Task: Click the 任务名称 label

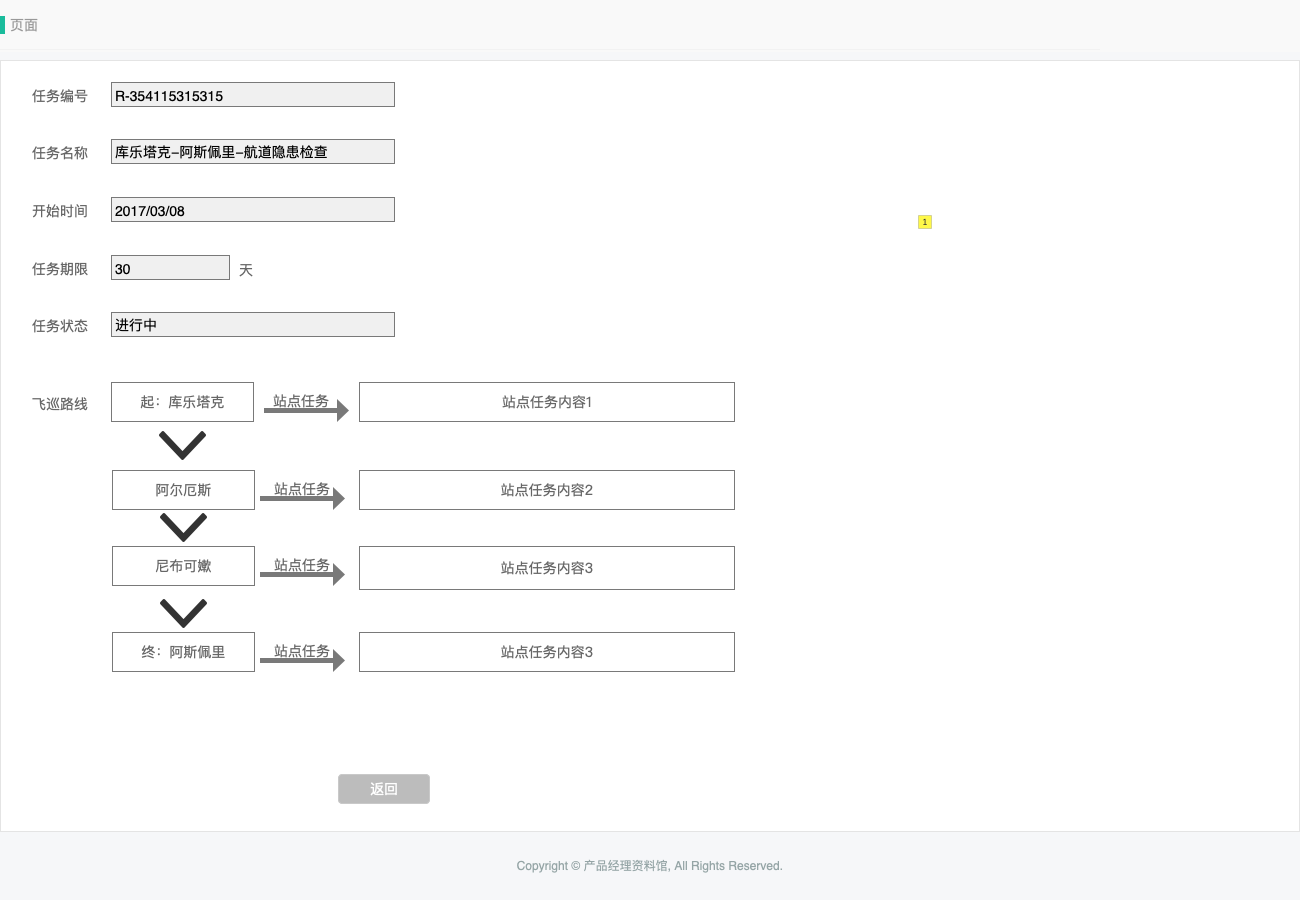Action: (x=60, y=153)
